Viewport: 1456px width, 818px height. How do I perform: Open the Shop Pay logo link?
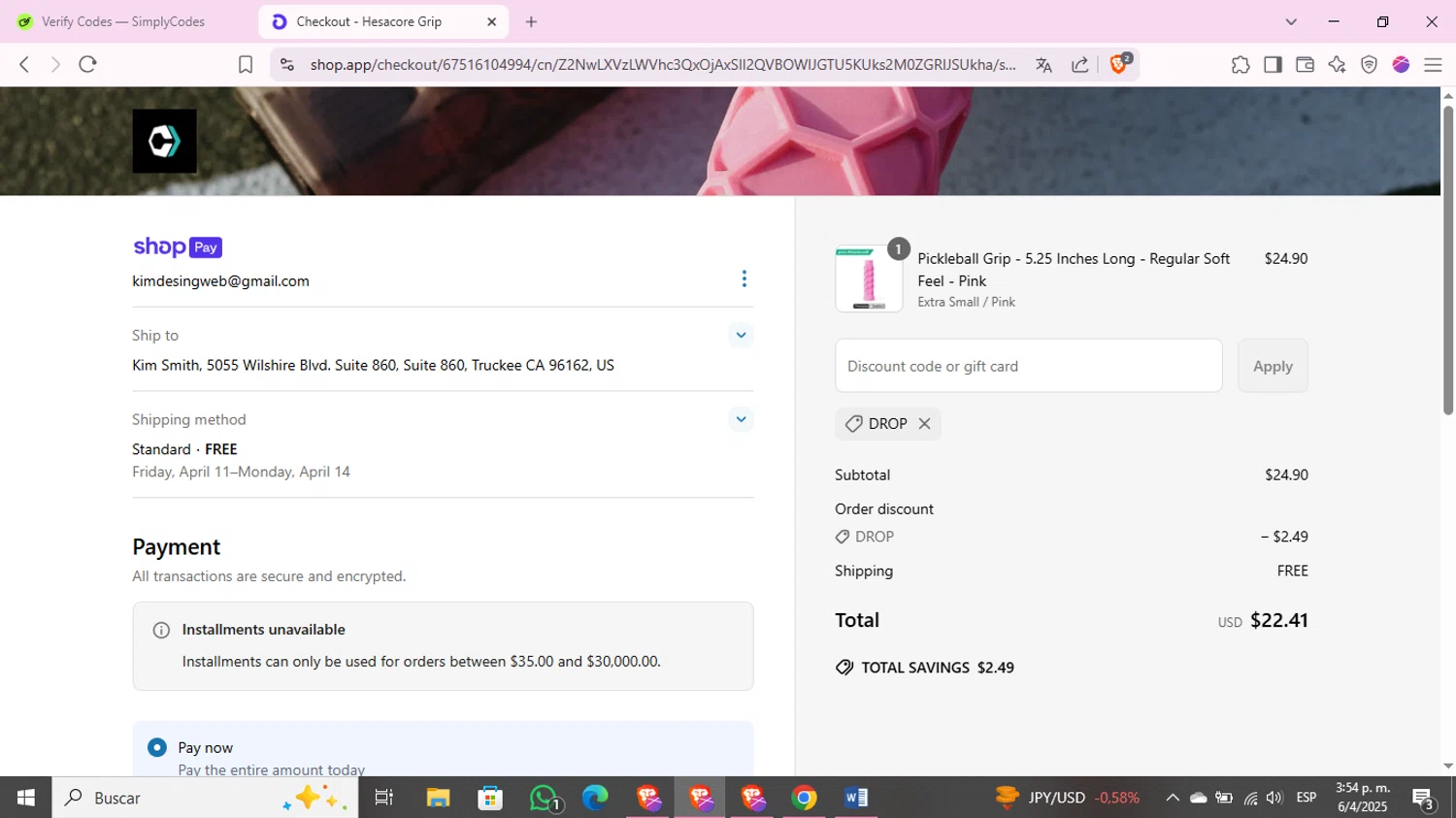point(178,247)
